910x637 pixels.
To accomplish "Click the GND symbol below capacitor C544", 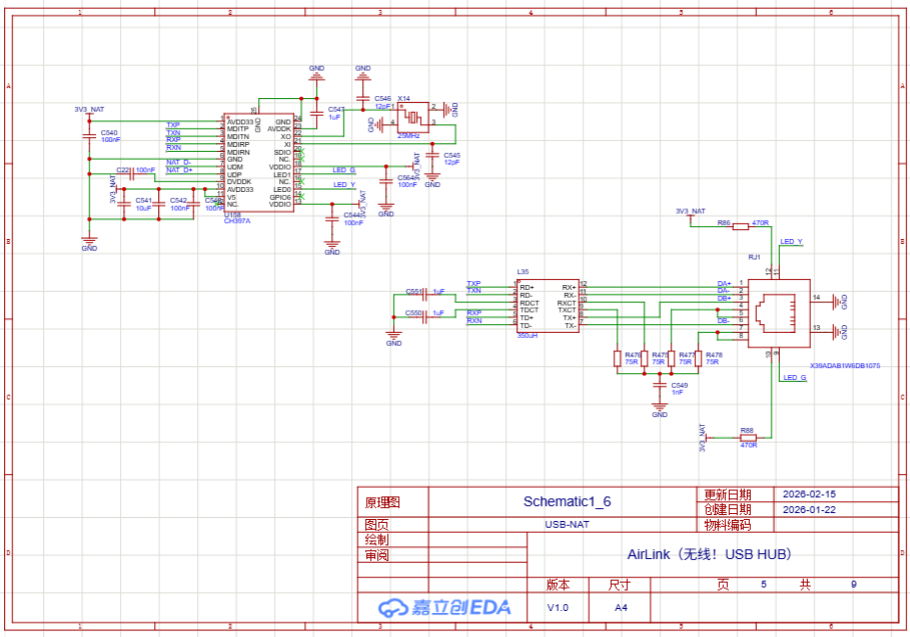I will [x=332, y=247].
